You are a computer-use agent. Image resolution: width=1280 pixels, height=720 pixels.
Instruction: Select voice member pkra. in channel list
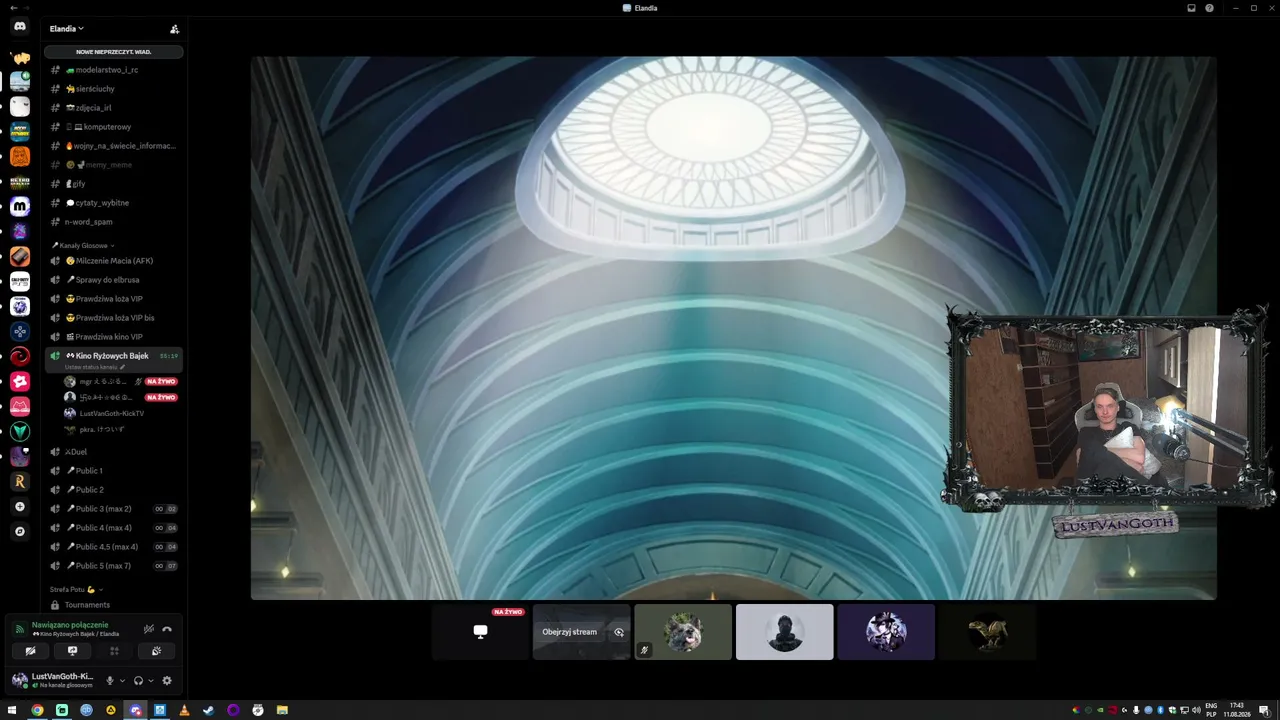(120, 429)
